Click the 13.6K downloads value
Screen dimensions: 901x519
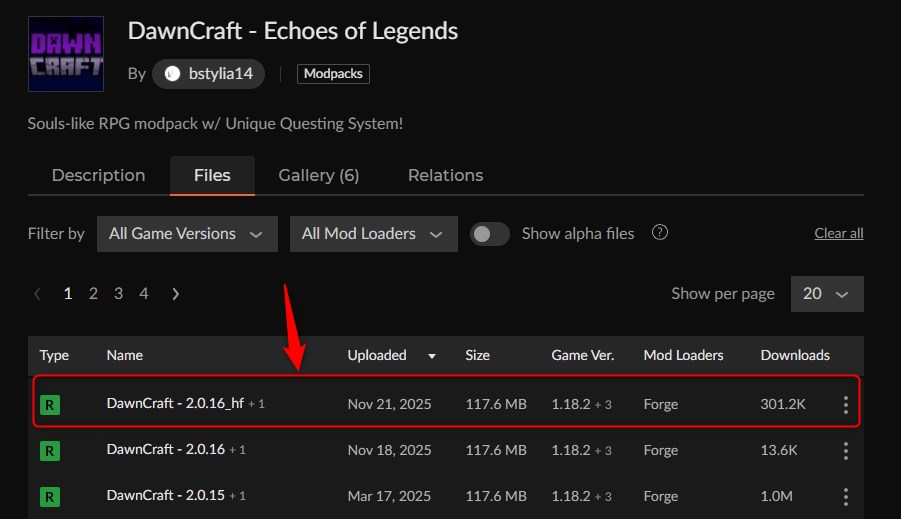pos(779,451)
